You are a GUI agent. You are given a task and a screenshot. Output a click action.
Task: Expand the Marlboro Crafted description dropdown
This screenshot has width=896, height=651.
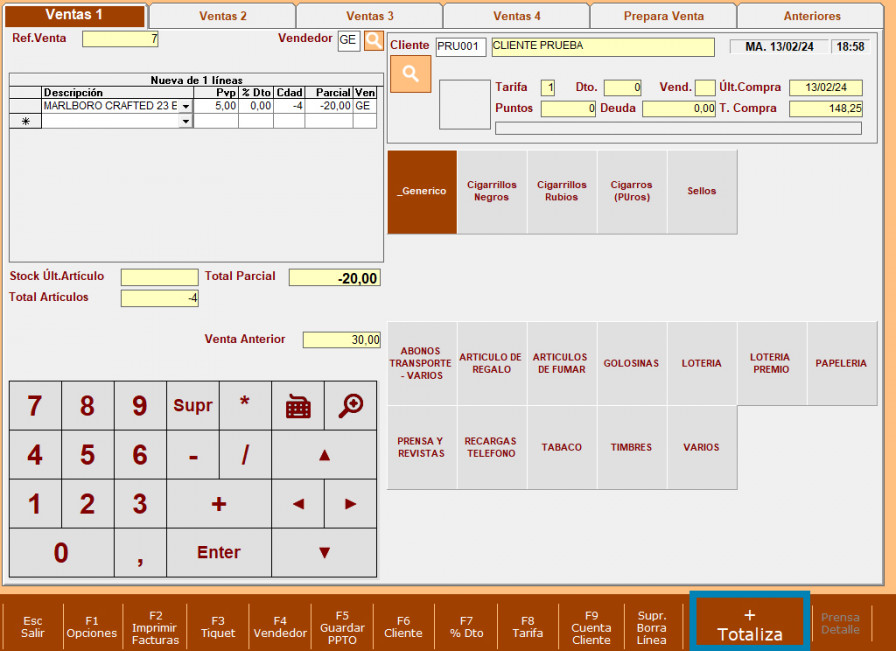click(x=185, y=106)
